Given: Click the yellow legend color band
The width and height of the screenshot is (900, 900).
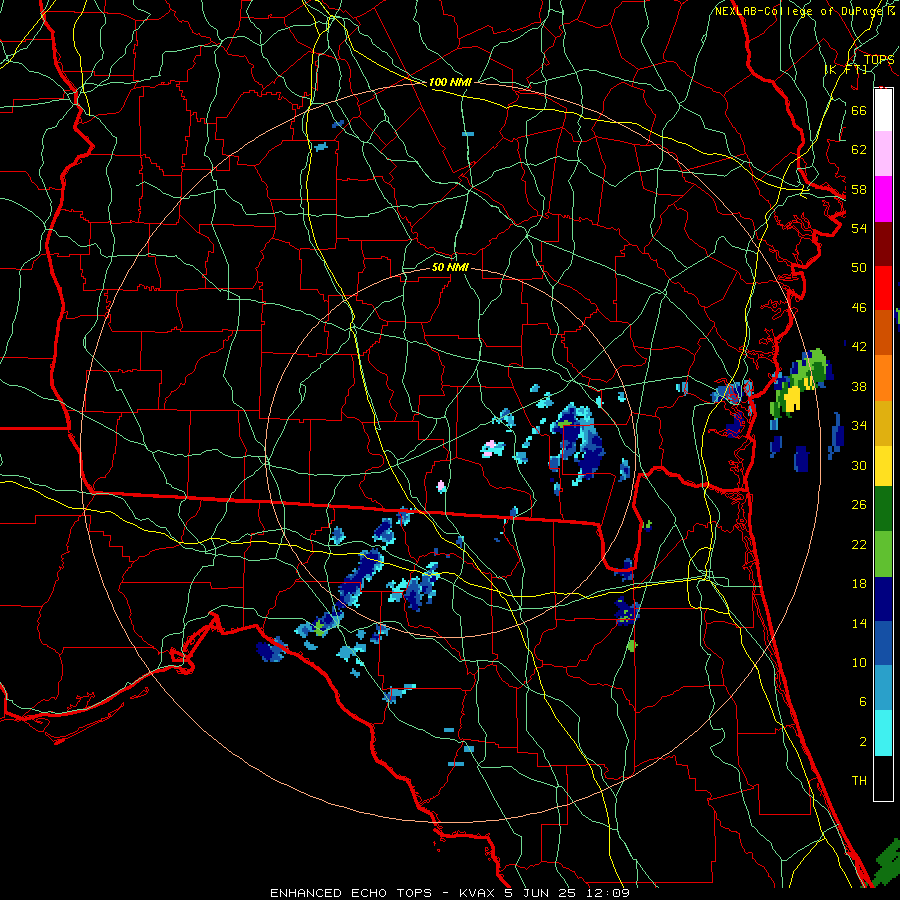Looking at the screenshot, I should coord(883,466).
